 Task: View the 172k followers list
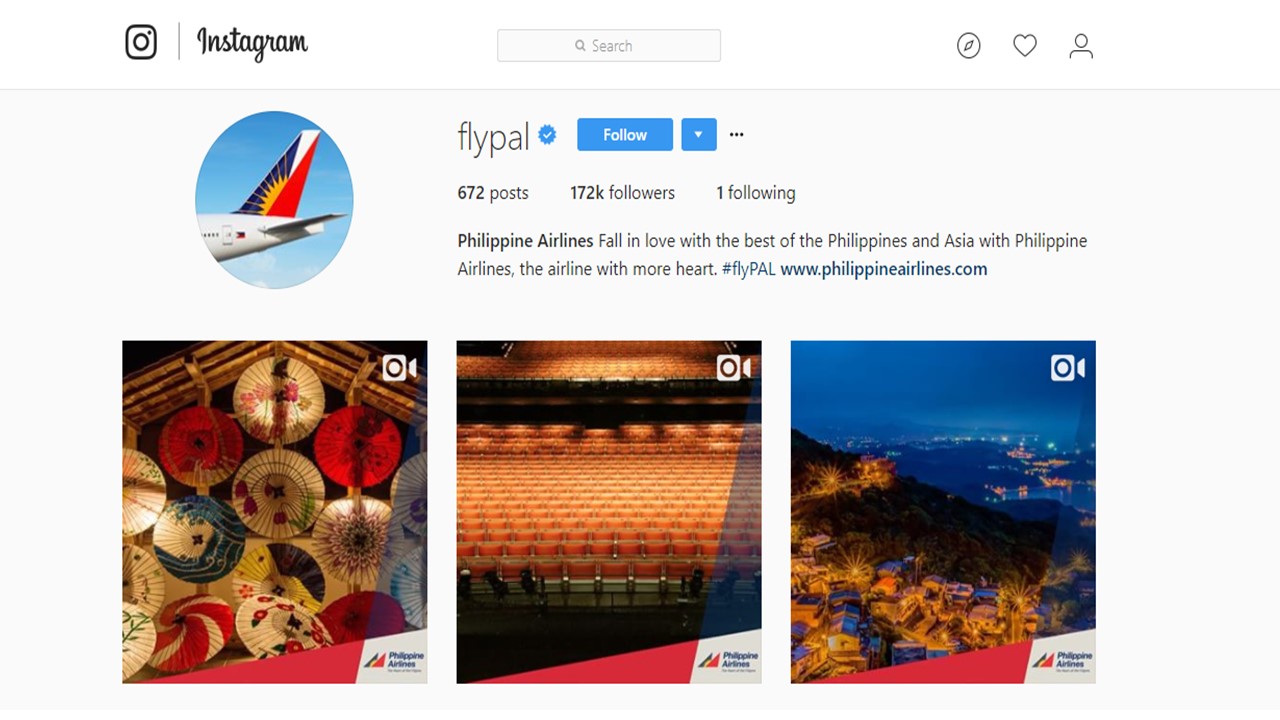click(622, 193)
